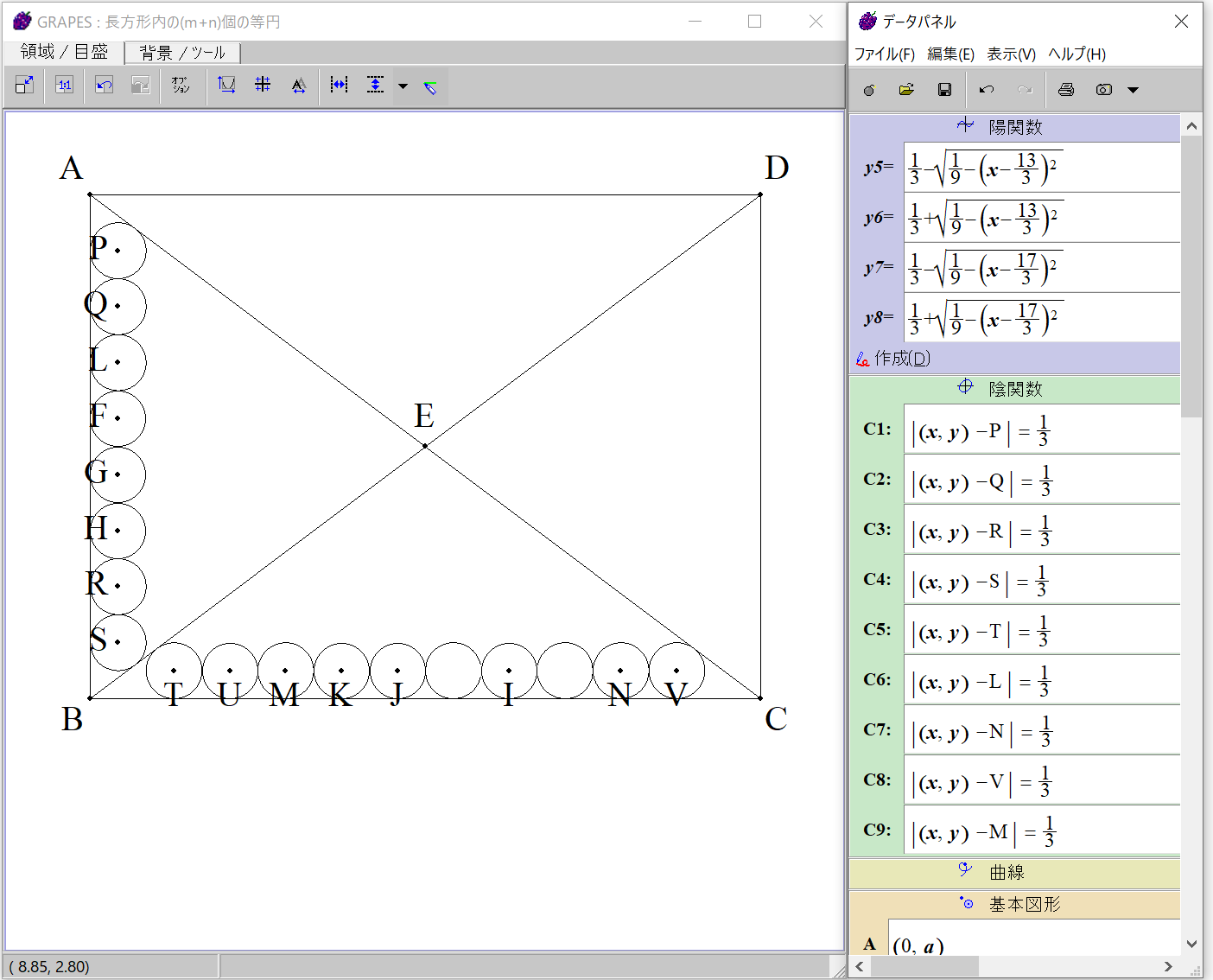The image size is (1213, 980).
Task: Print using the printer icon
Action: (1066, 90)
